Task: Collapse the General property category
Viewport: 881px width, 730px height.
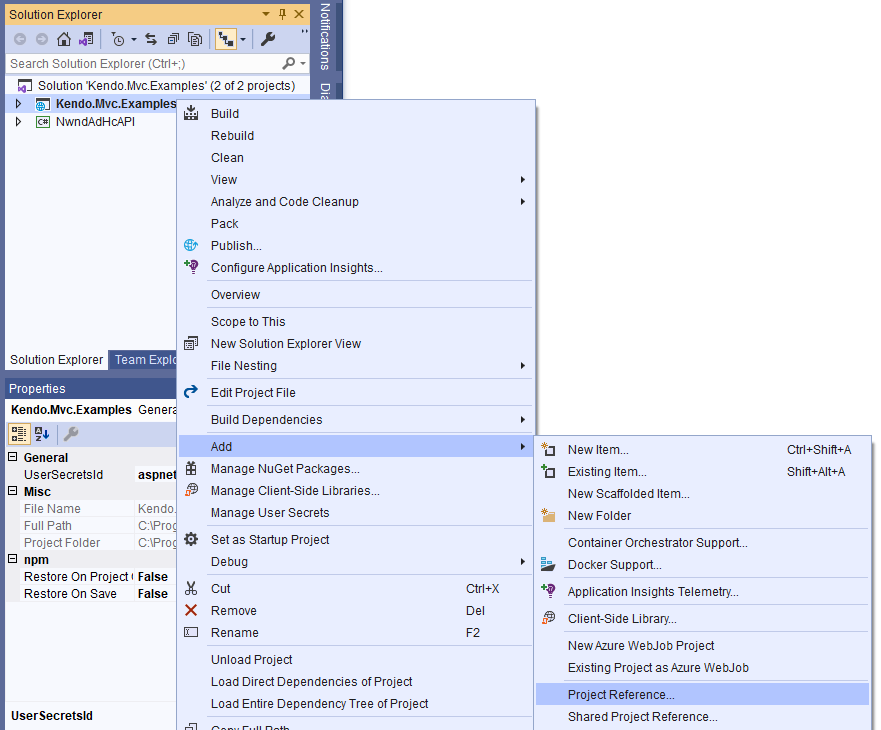Action: click(x=12, y=457)
